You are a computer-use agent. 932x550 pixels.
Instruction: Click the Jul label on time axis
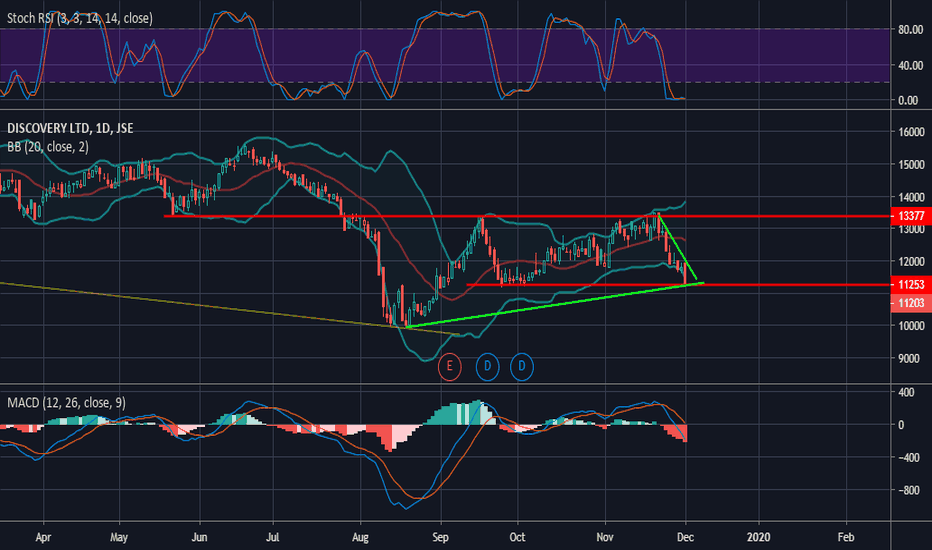[272, 538]
